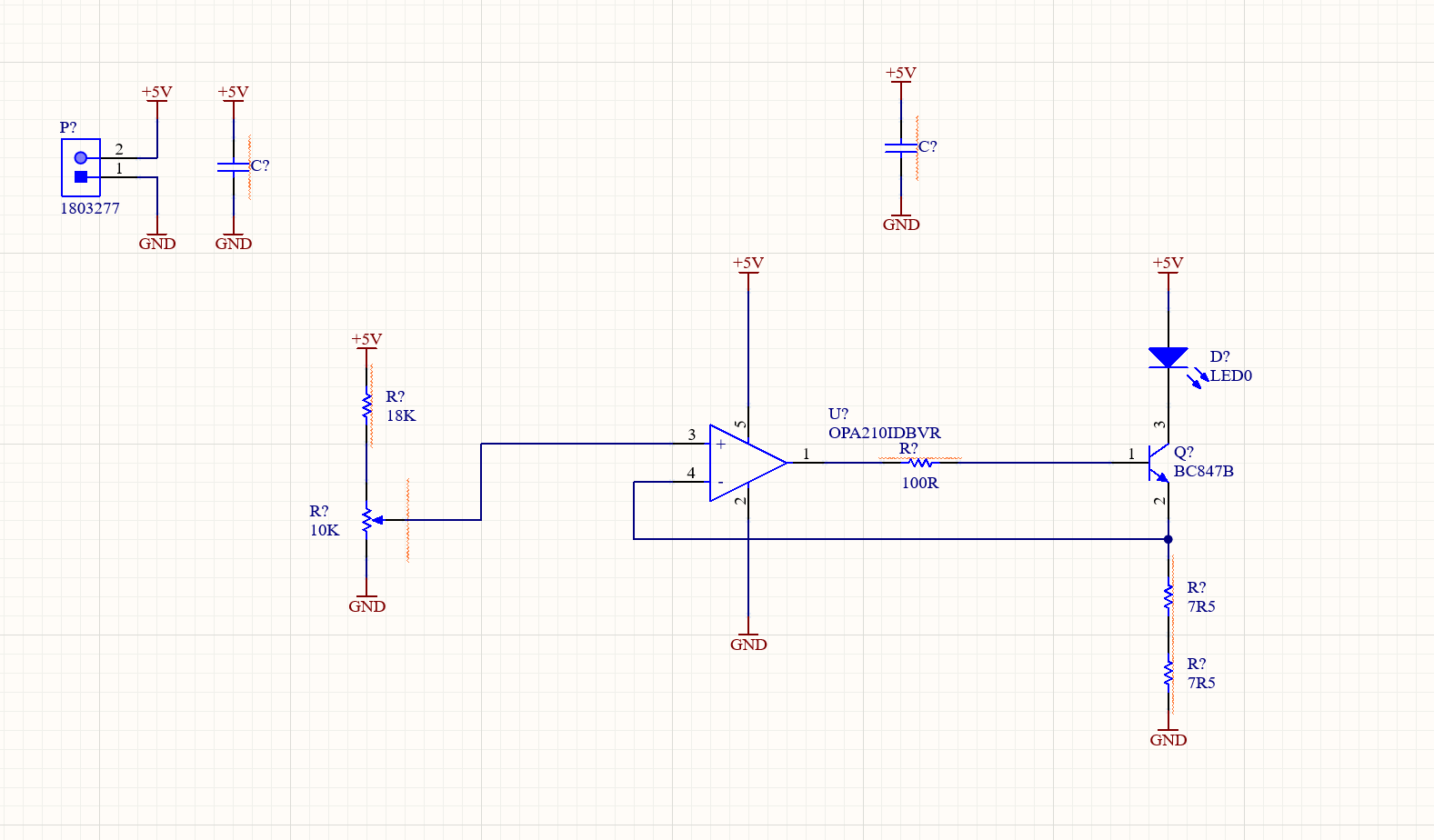Viewport: 1434px width, 840px height.
Task: Select the +5V port above the LED
Action: point(1168,264)
